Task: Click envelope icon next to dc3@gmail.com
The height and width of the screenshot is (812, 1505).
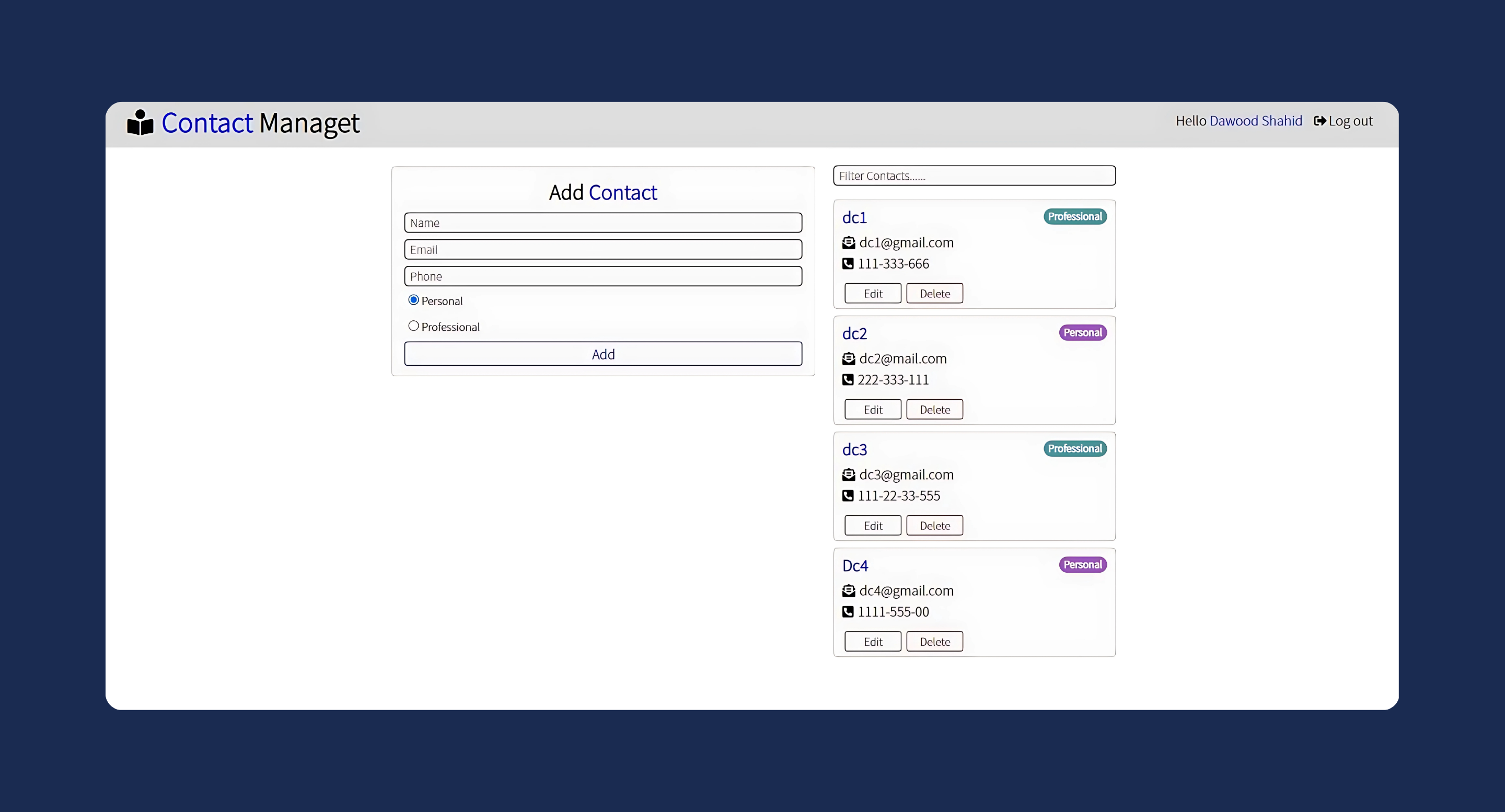Action: (848, 475)
